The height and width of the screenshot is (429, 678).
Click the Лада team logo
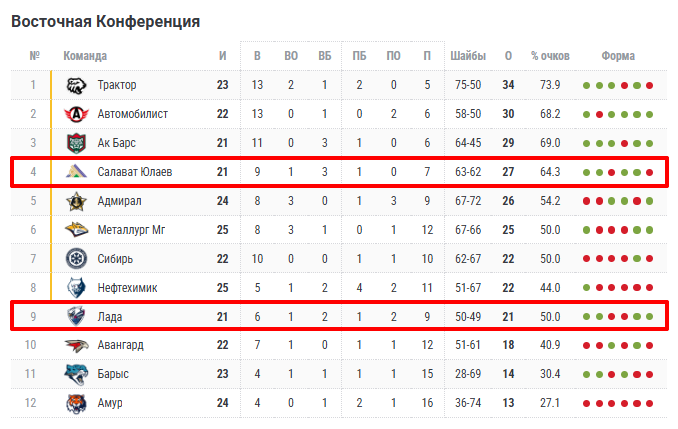pos(77,317)
